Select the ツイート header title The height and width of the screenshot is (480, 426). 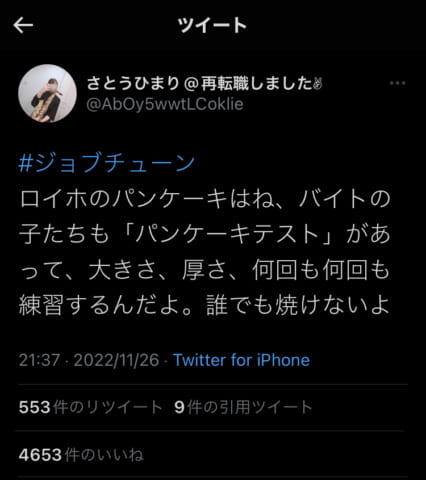[212, 25]
